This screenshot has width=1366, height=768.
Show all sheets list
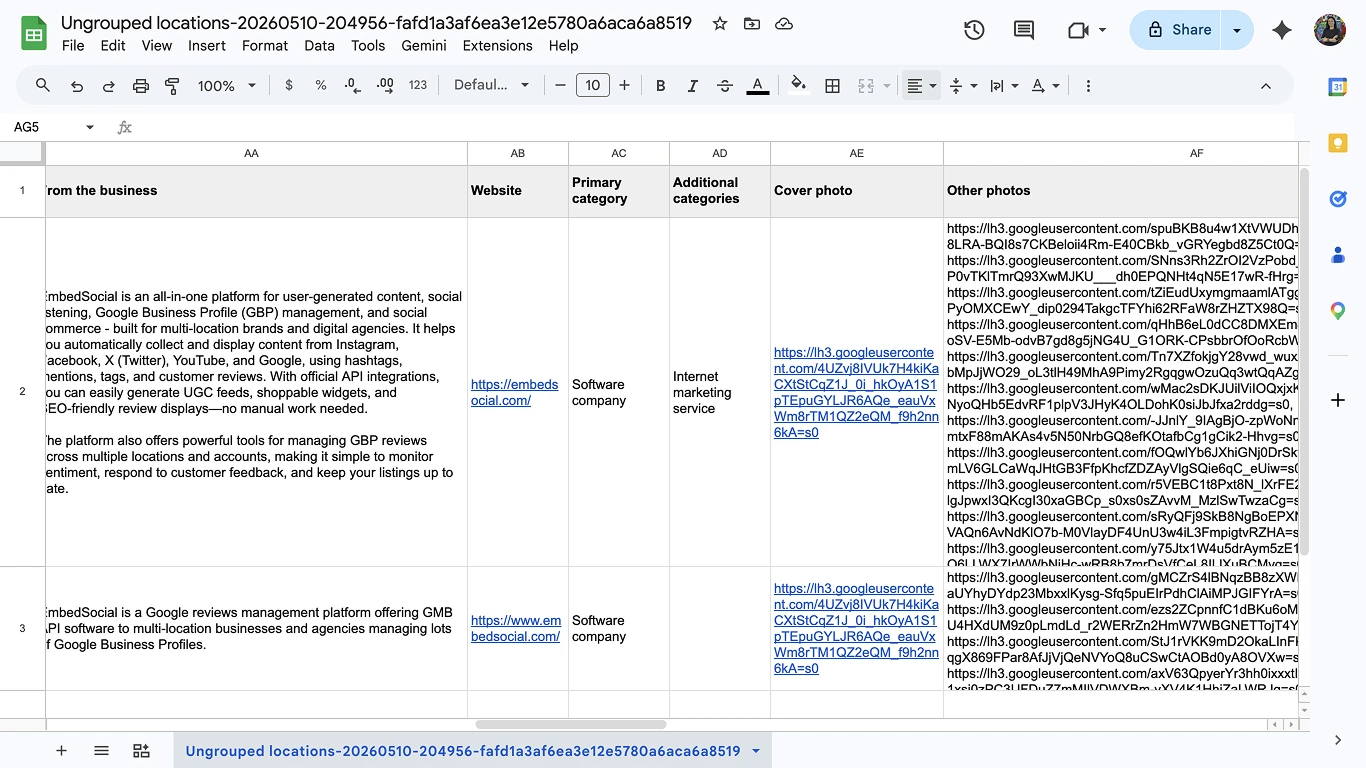(101, 751)
